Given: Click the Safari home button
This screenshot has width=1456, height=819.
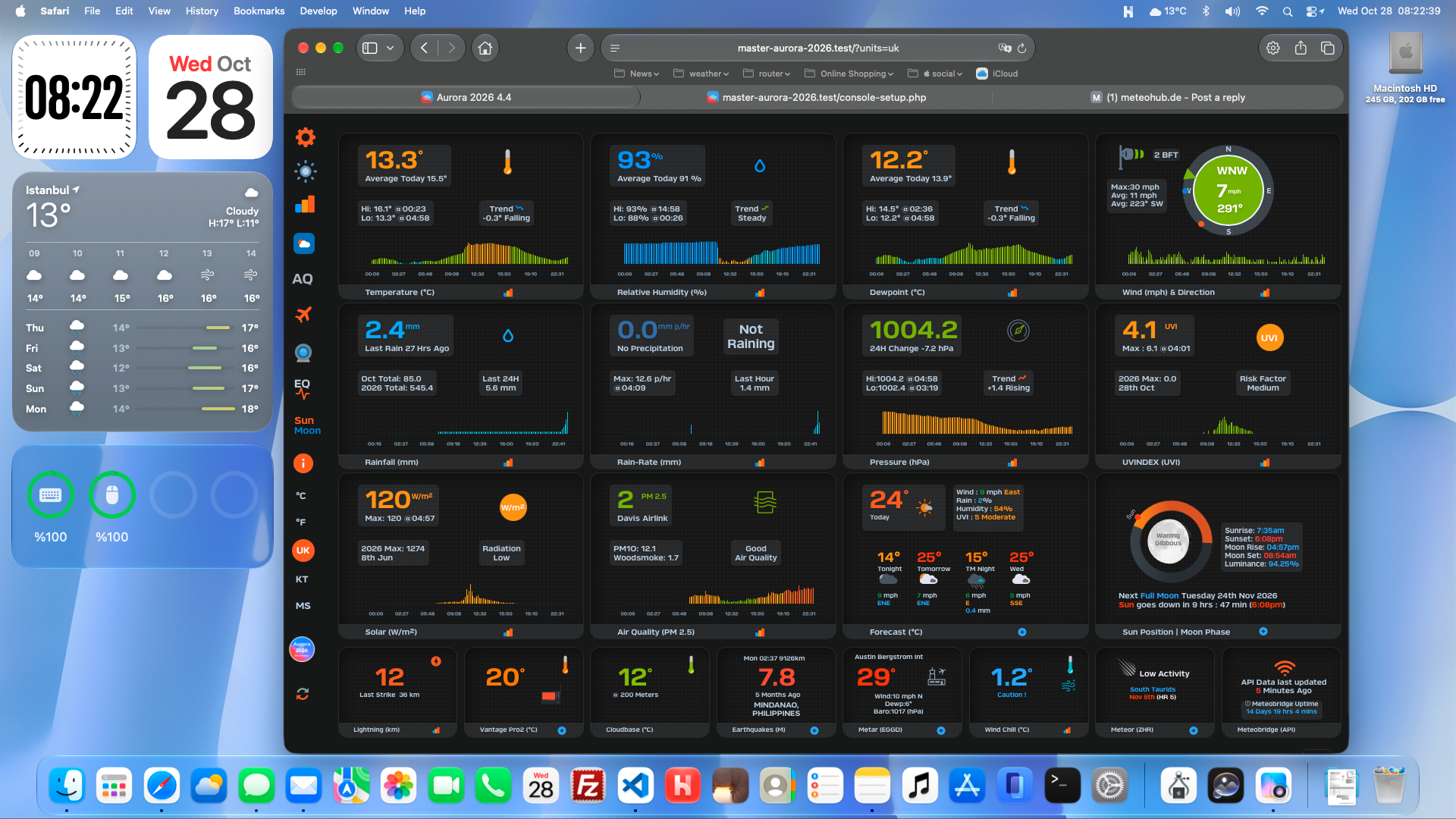Looking at the screenshot, I should (x=485, y=48).
